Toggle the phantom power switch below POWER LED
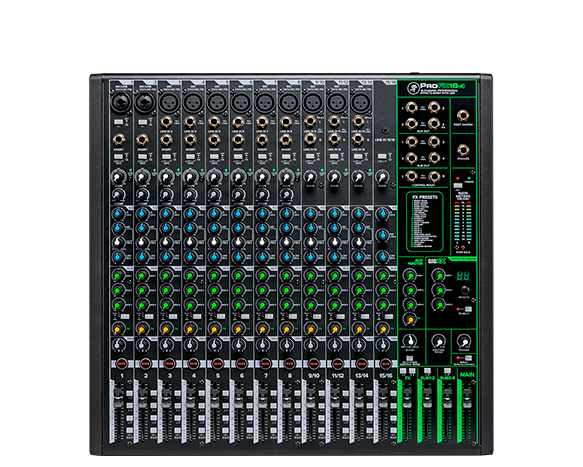The width and height of the screenshot is (583, 467). [458, 185]
